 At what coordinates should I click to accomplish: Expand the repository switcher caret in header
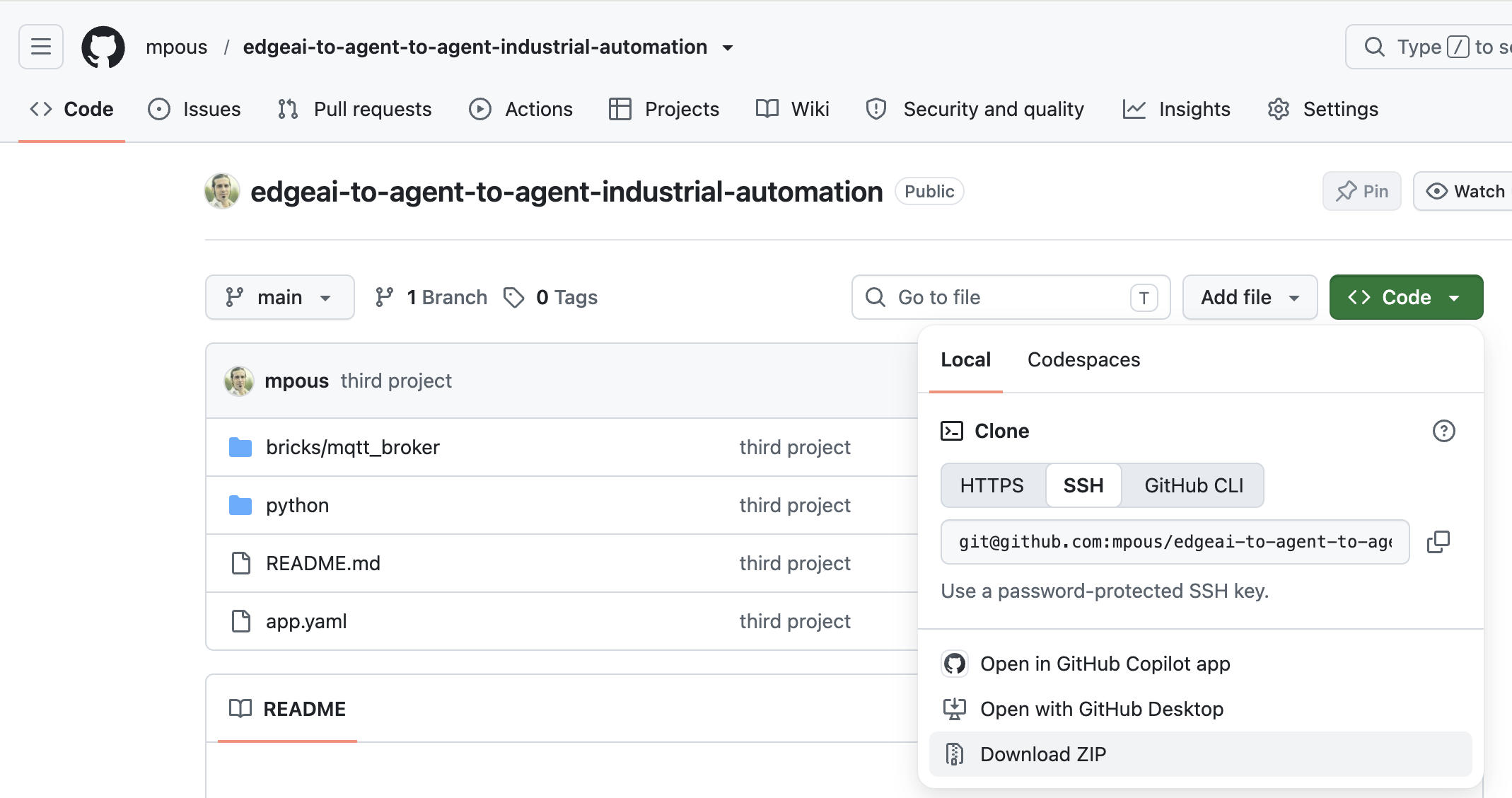click(x=728, y=47)
